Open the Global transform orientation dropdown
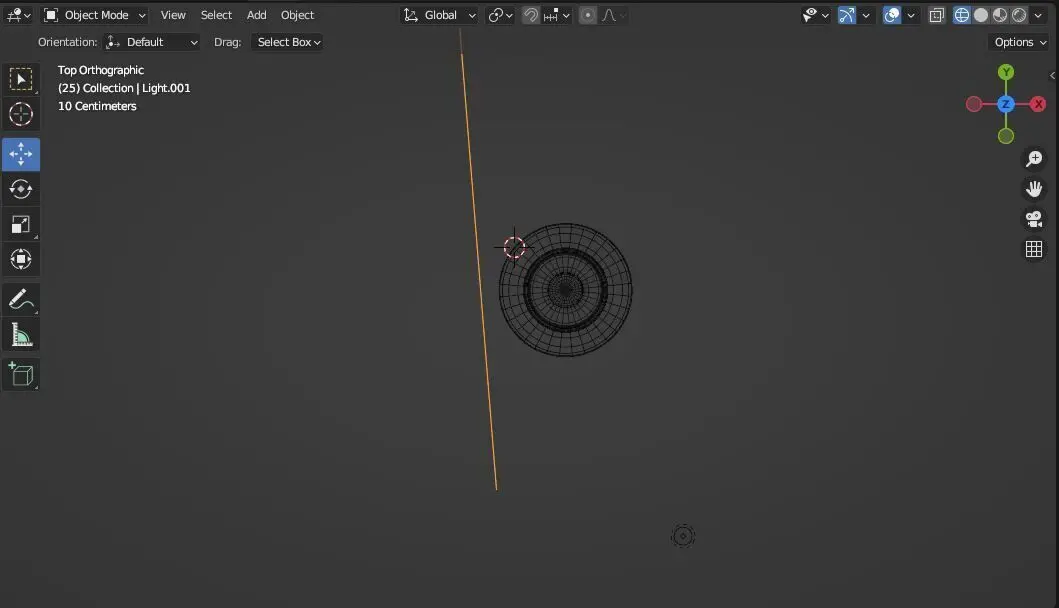The image size is (1059, 608). 440,15
